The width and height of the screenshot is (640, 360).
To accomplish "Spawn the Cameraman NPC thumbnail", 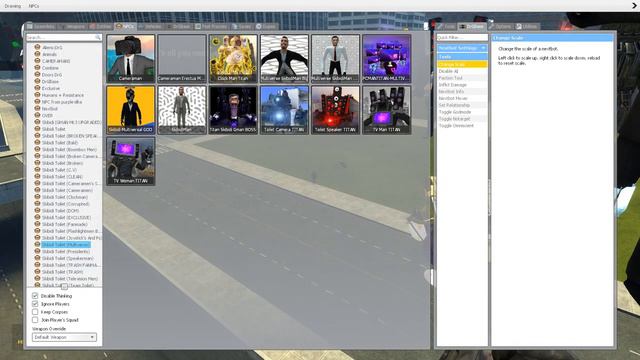I will point(131,58).
